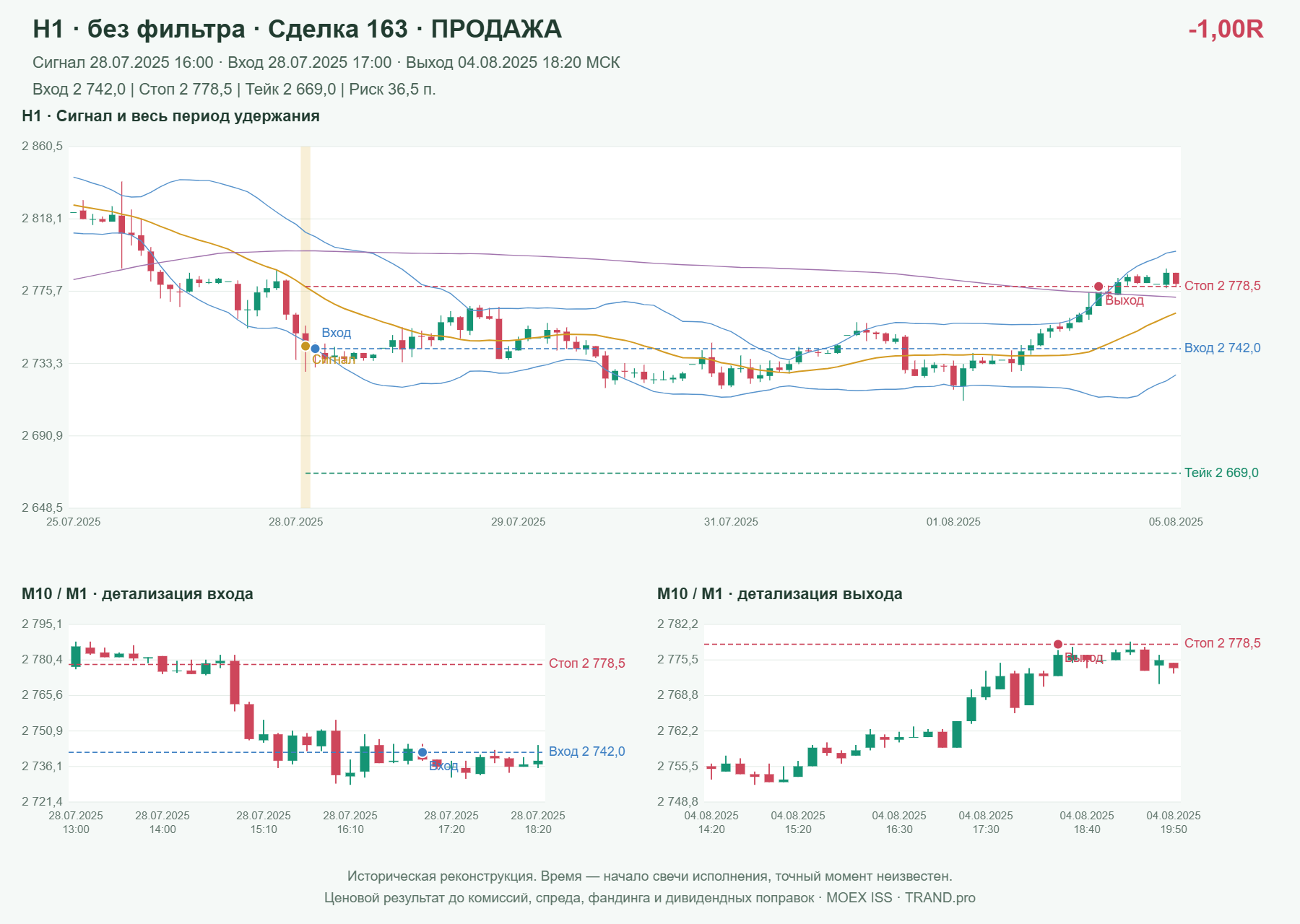Screen dimensions: 1300x924
Task: Click the '2 795,1' label on entry detail axis
Action: tap(42, 624)
